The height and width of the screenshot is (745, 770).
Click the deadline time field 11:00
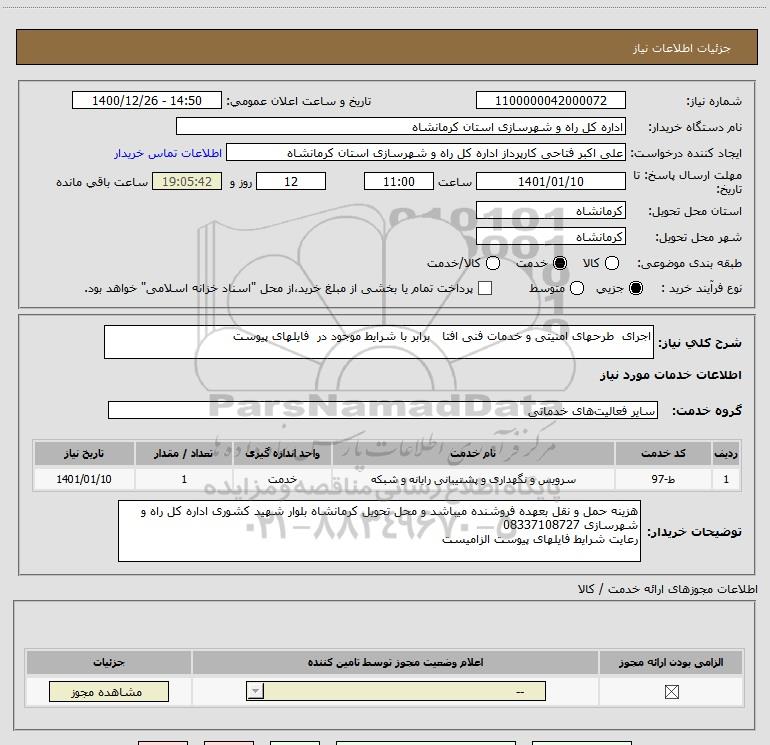pyautogui.click(x=399, y=181)
